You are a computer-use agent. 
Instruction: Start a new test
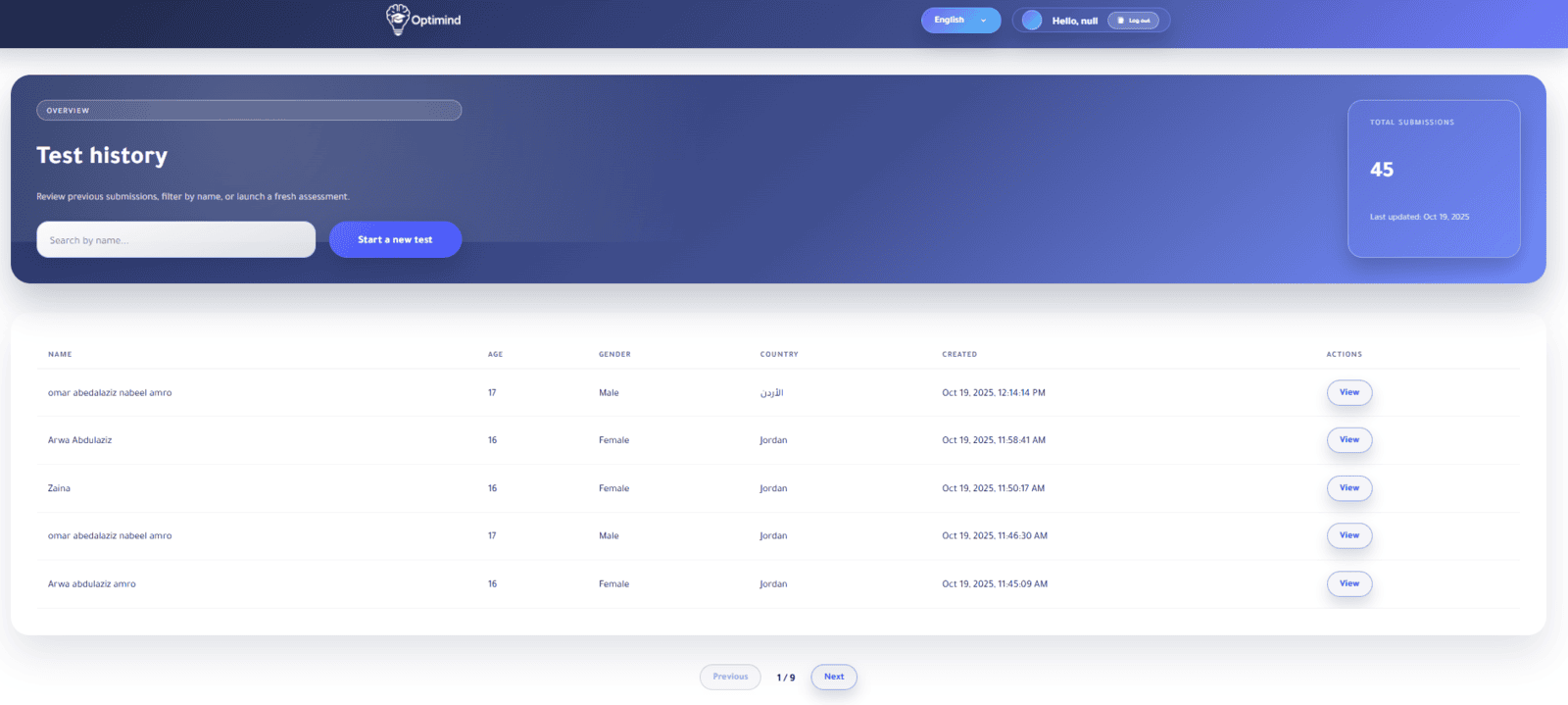click(395, 240)
